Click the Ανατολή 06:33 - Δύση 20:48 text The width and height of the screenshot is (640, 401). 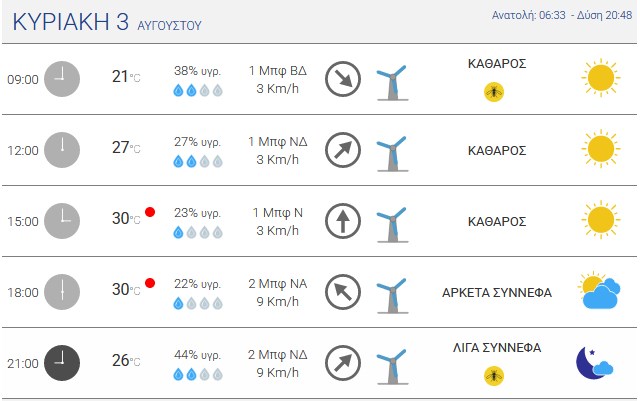pos(562,16)
